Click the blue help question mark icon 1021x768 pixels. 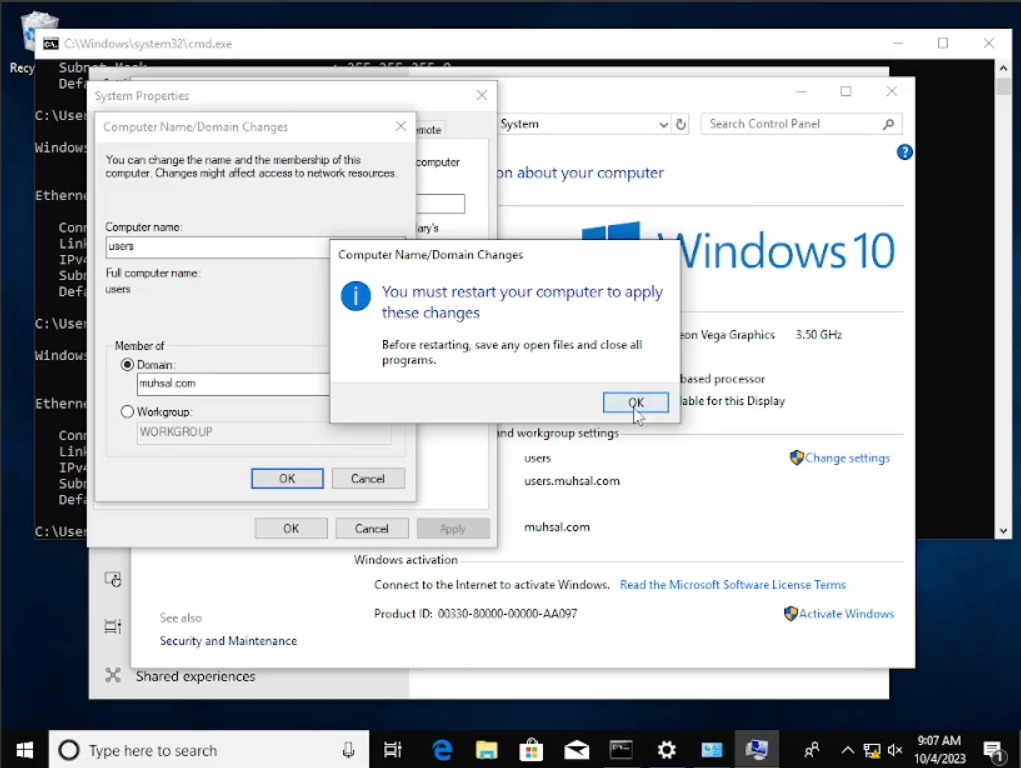pos(904,152)
